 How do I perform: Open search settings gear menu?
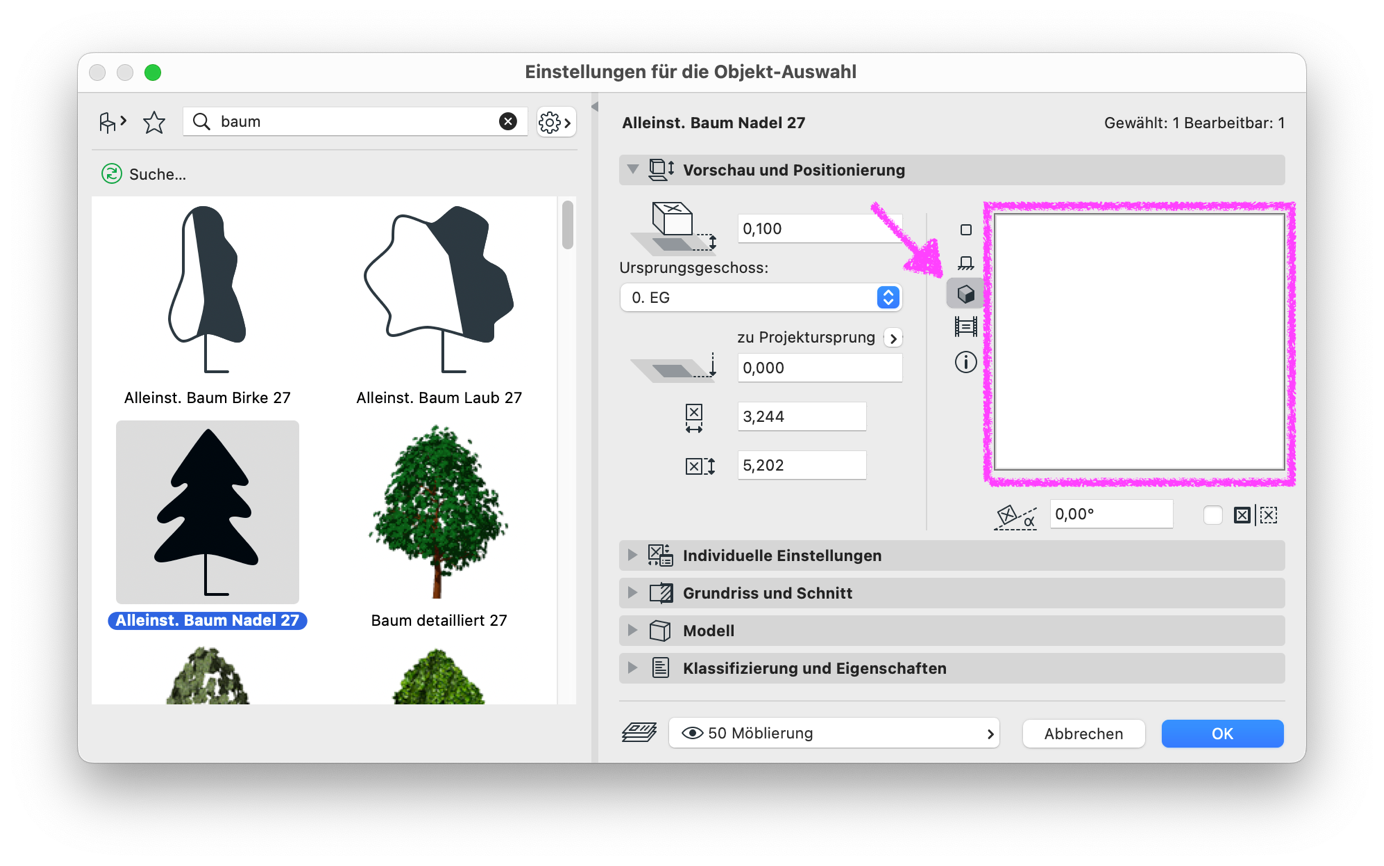(555, 122)
